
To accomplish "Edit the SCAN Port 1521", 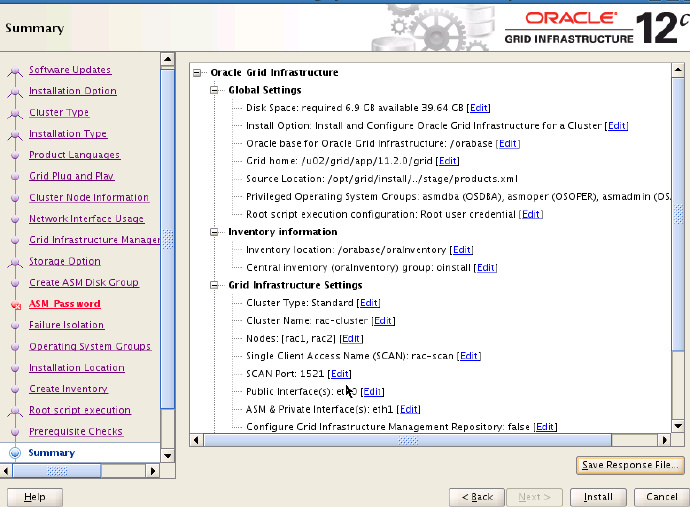I will click(339, 374).
